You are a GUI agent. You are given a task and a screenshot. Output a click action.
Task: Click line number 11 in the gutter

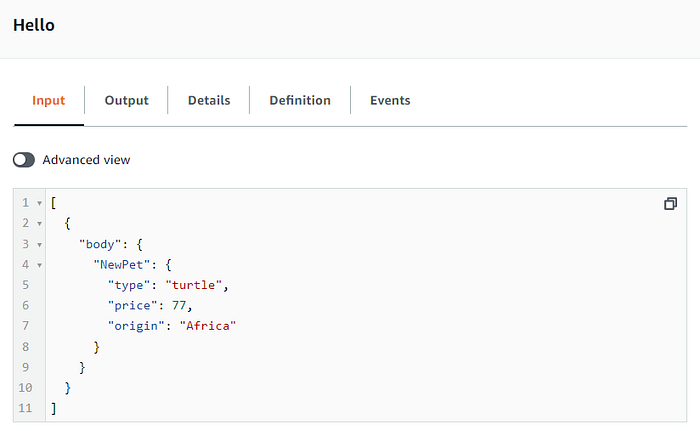coord(25,408)
